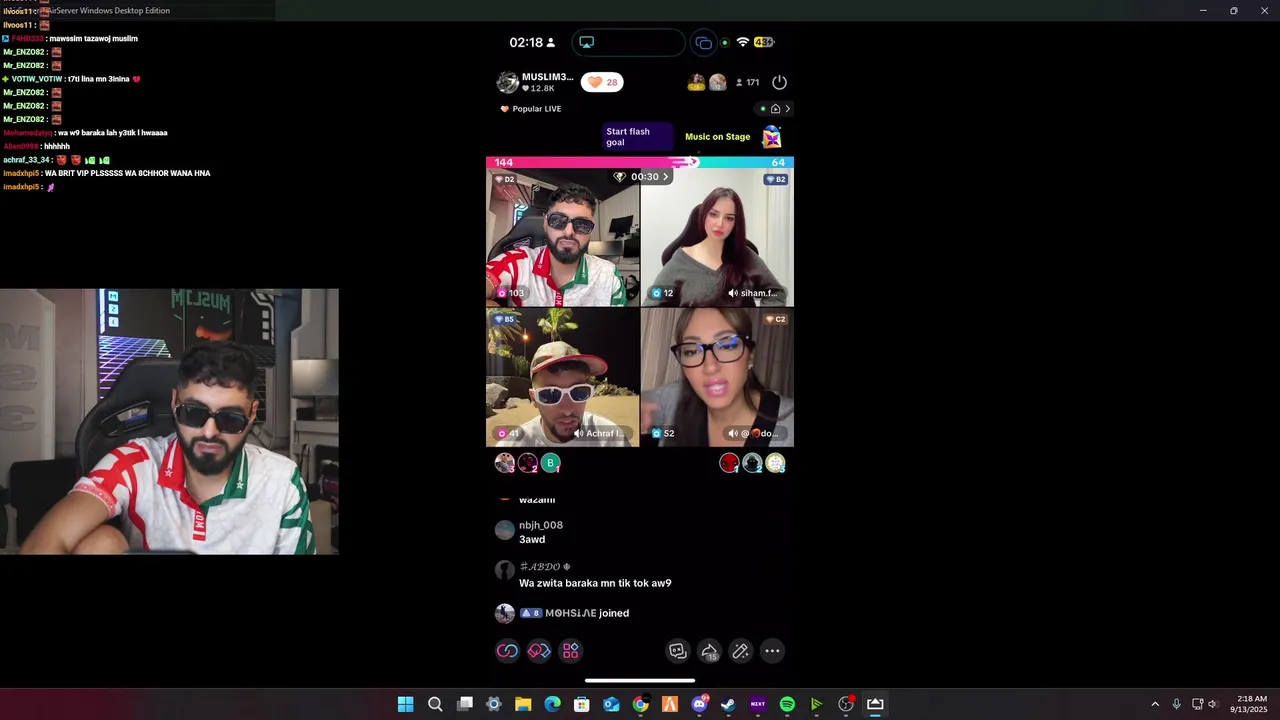Image resolution: width=1280 pixels, height=720 pixels.
Task: Open Spotify from the Windows taskbar
Action: pos(787,704)
